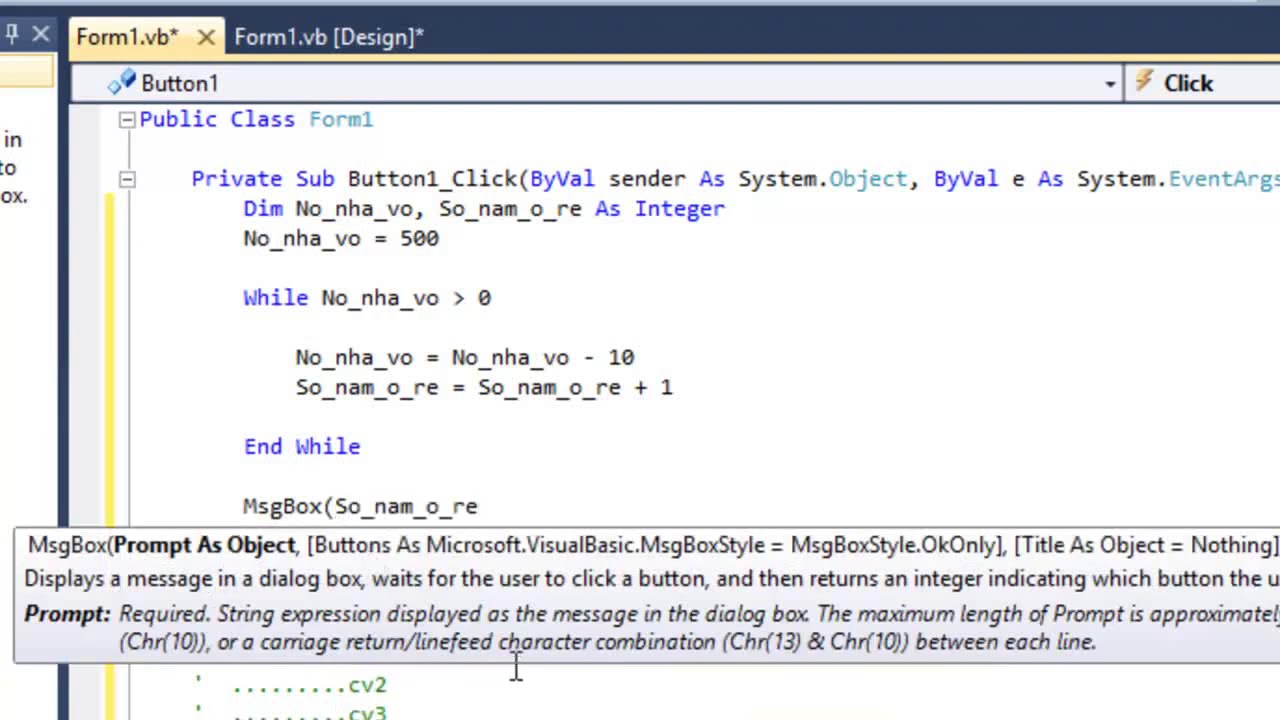Click the 'End While' statement
This screenshot has height=720, width=1280.
(x=302, y=447)
